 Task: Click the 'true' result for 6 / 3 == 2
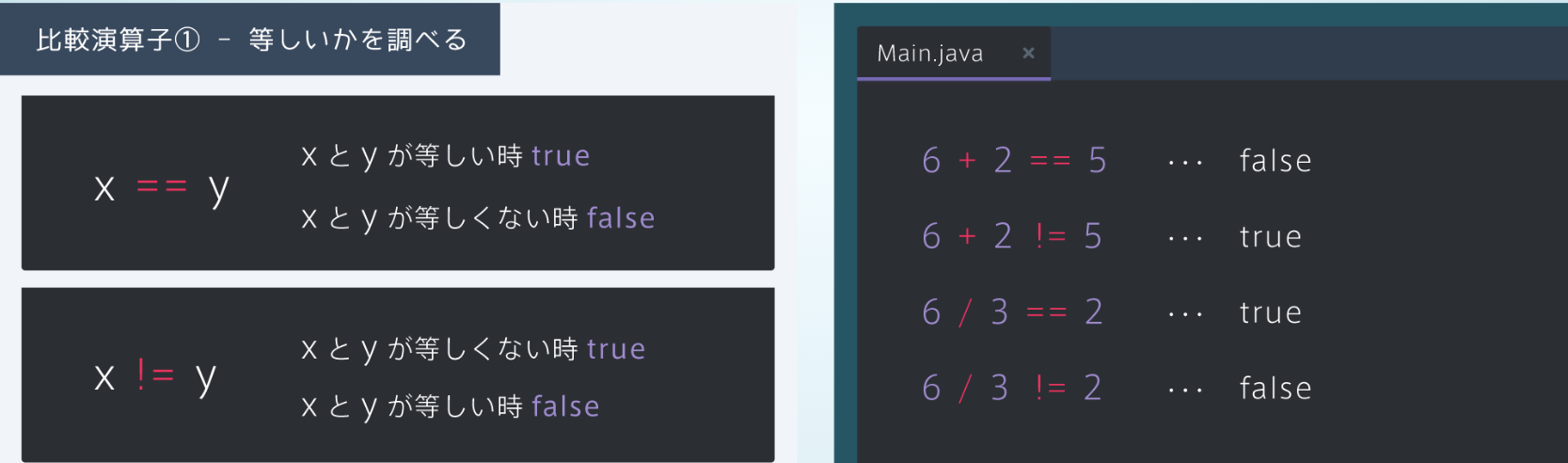(1270, 312)
